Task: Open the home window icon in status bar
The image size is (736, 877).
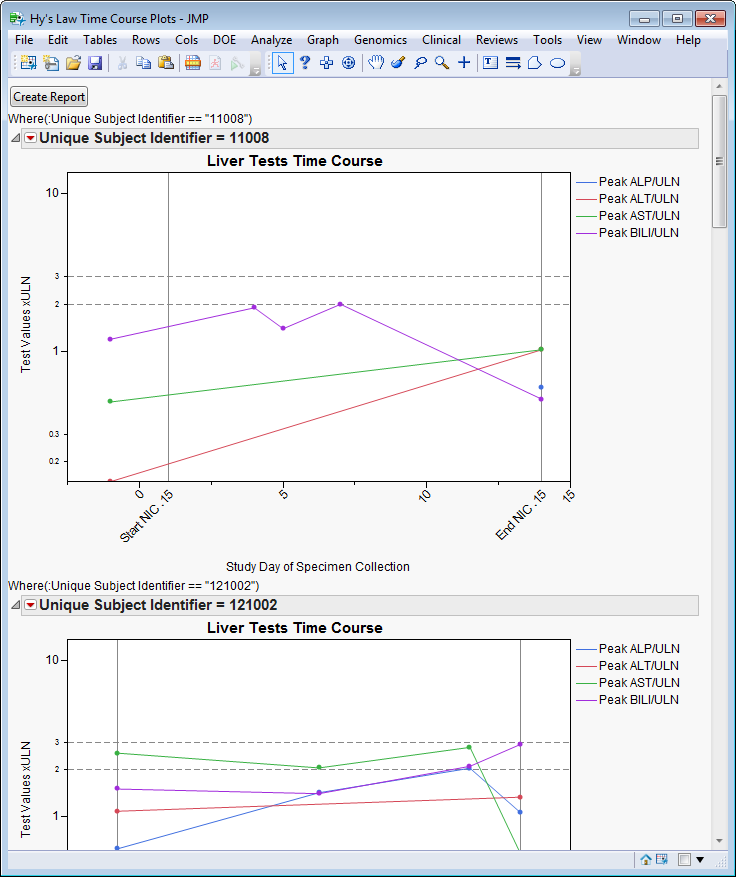Action: [x=646, y=859]
